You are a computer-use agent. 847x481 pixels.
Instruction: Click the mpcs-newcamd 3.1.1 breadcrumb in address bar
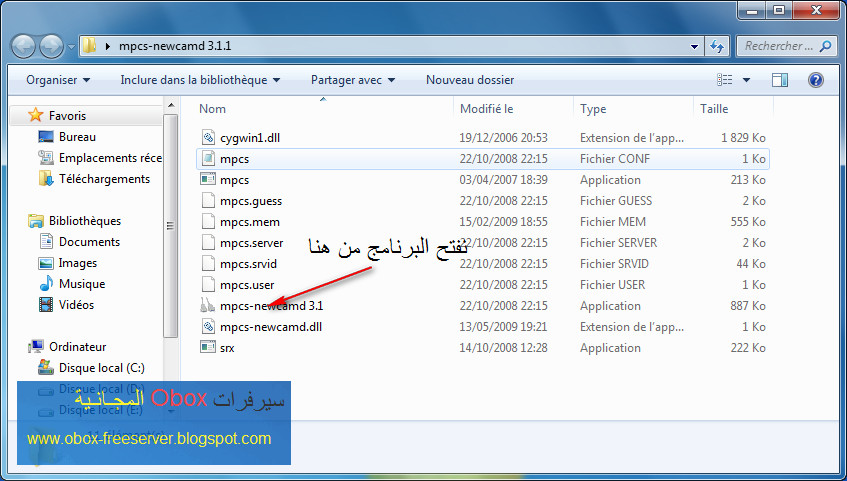[x=175, y=46]
